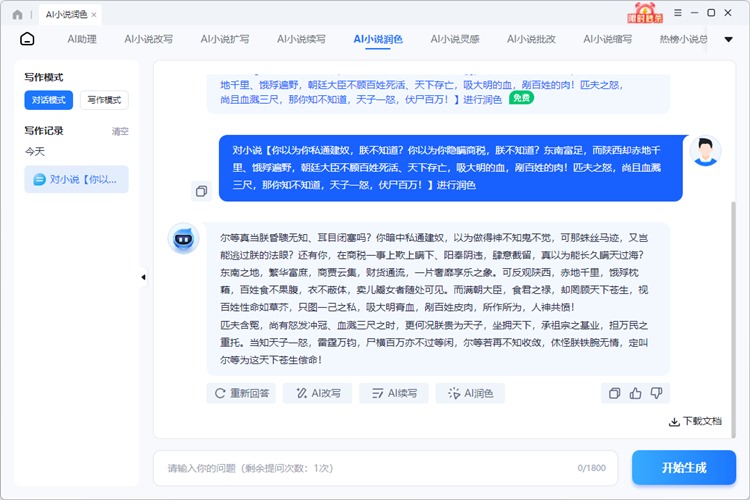Focus the question input field
This screenshot has height=500, width=750.
coord(386,468)
